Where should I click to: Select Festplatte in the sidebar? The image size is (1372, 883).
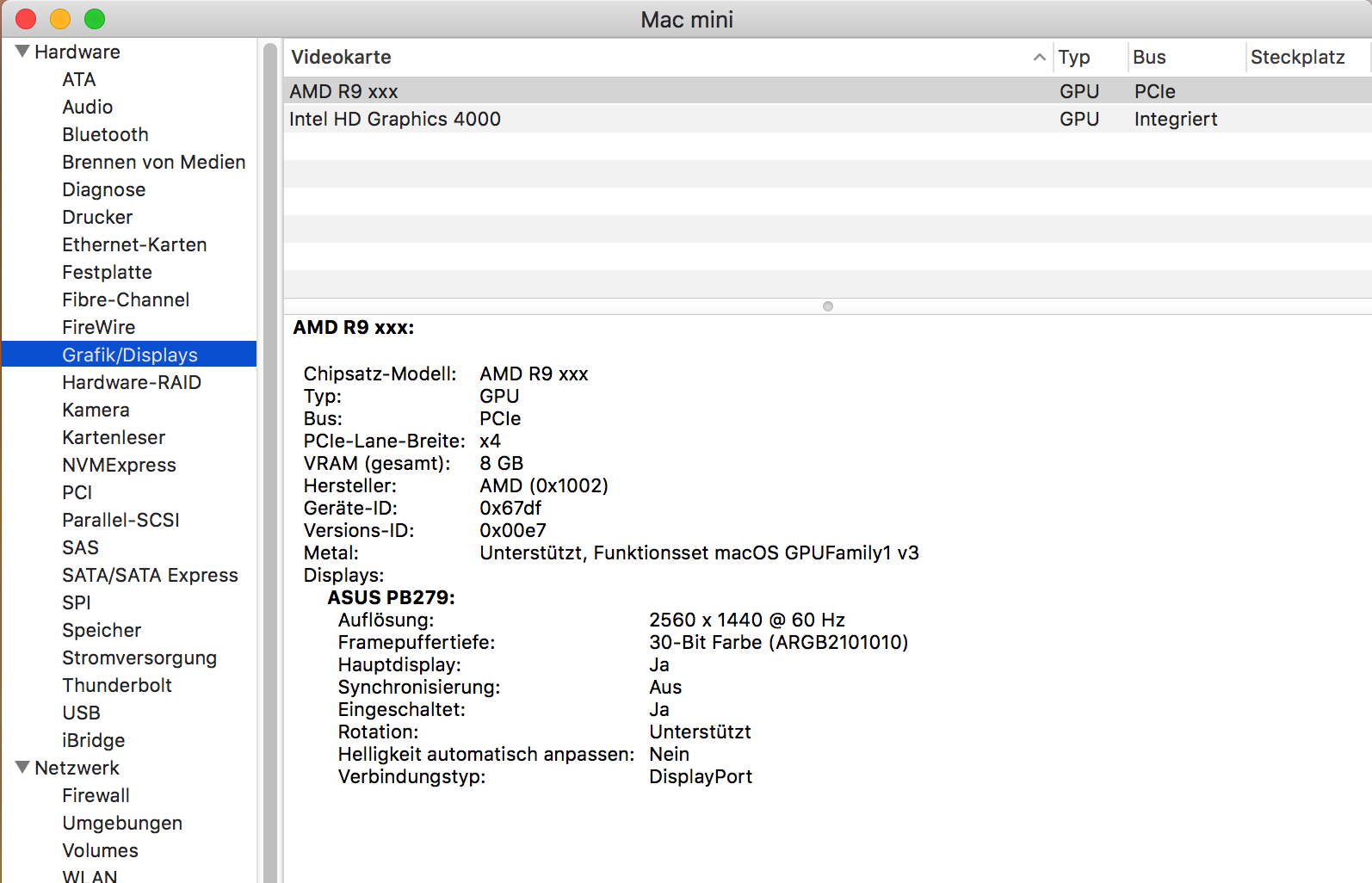pyautogui.click(x=107, y=272)
